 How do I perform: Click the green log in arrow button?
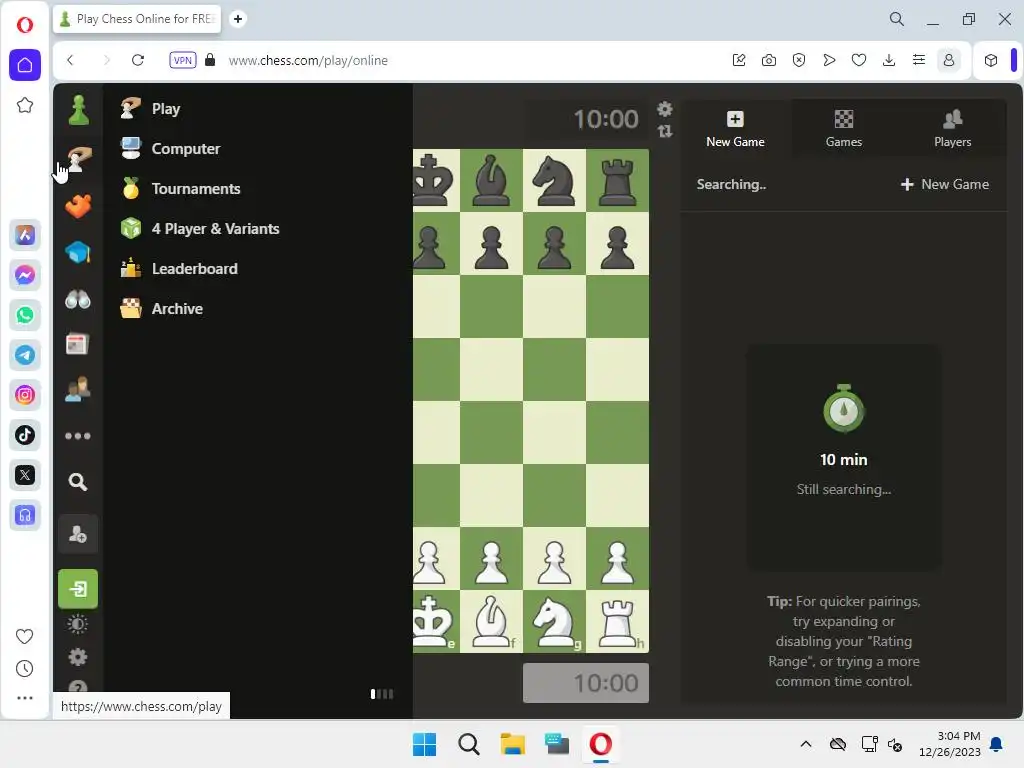78,589
